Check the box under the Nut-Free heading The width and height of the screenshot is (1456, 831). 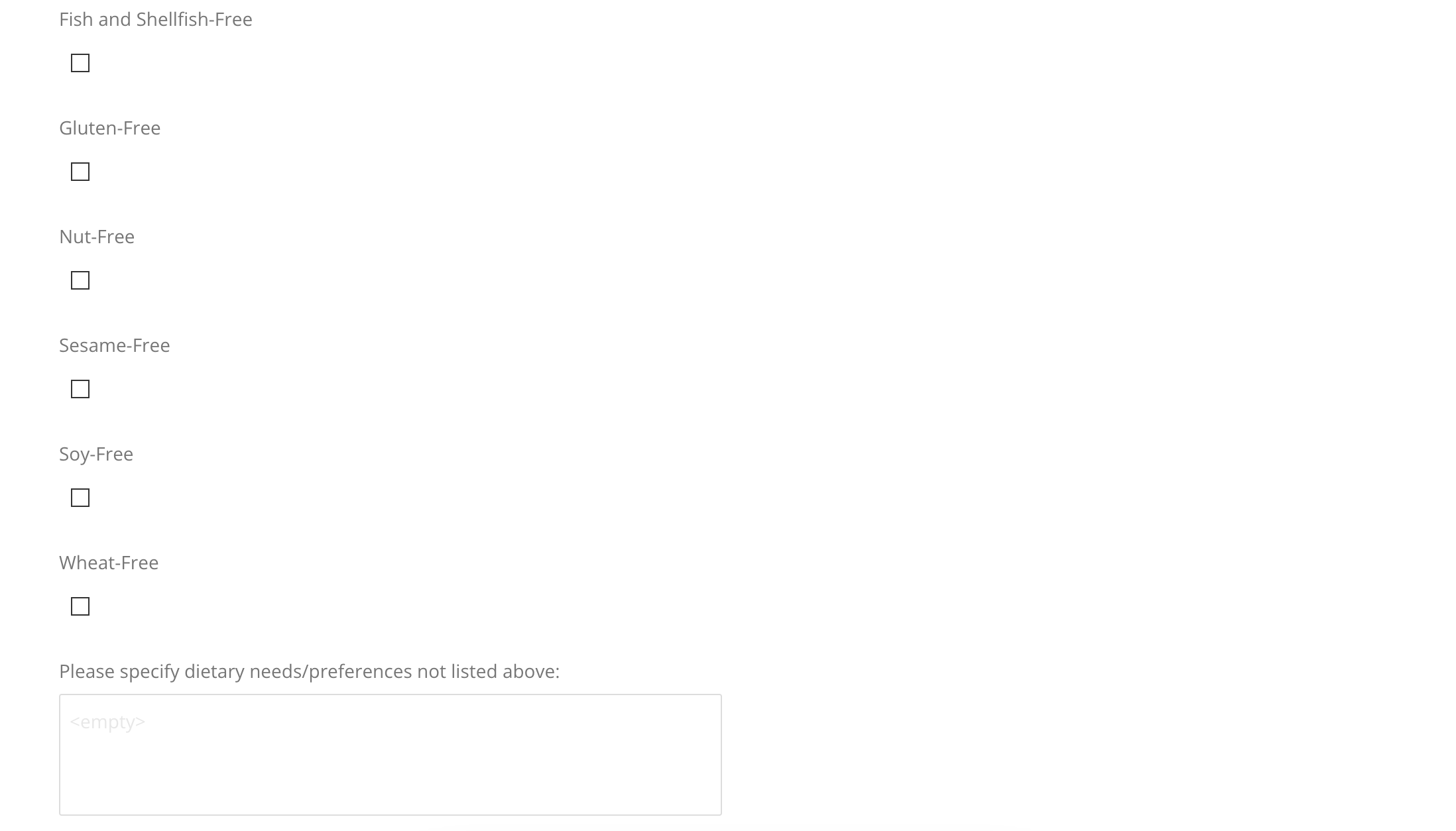80,280
